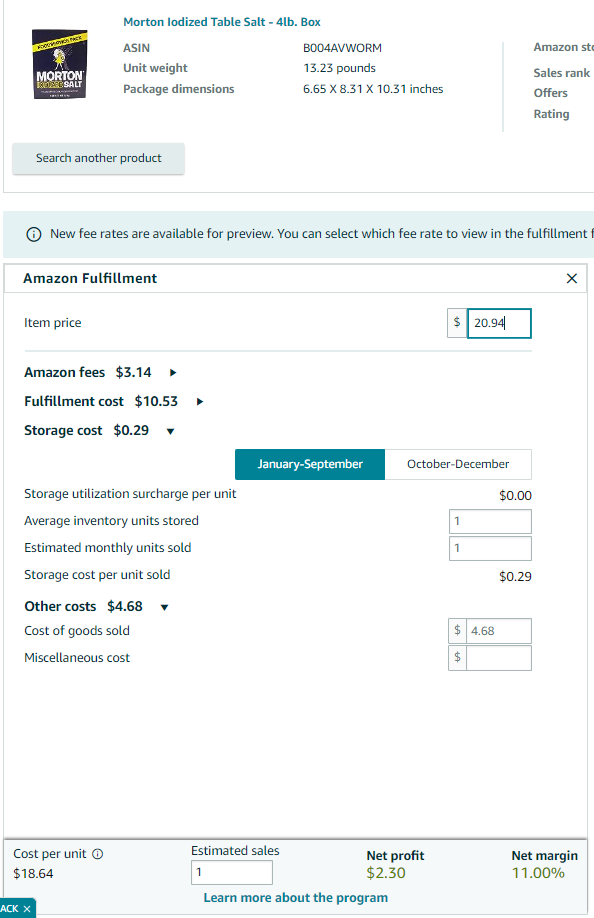This screenshot has width=594, height=918.
Task: Click Miscellaneous cost input field
Action: (x=499, y=658)
